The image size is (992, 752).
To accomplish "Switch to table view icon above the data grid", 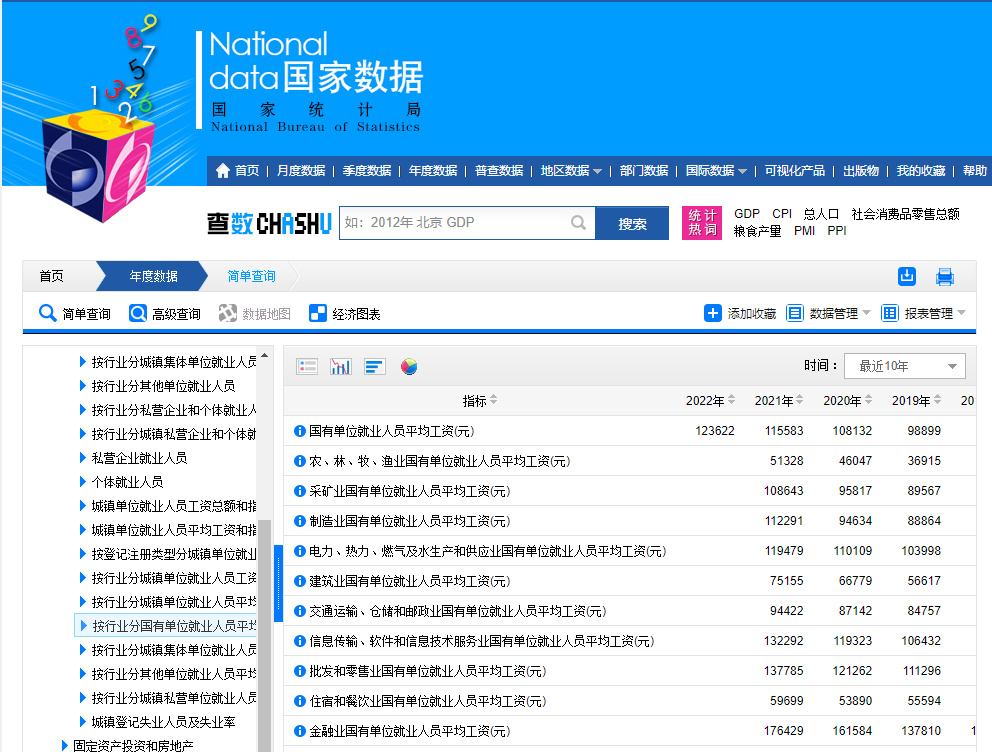I will pyautogui.click(x=307, y=365).
